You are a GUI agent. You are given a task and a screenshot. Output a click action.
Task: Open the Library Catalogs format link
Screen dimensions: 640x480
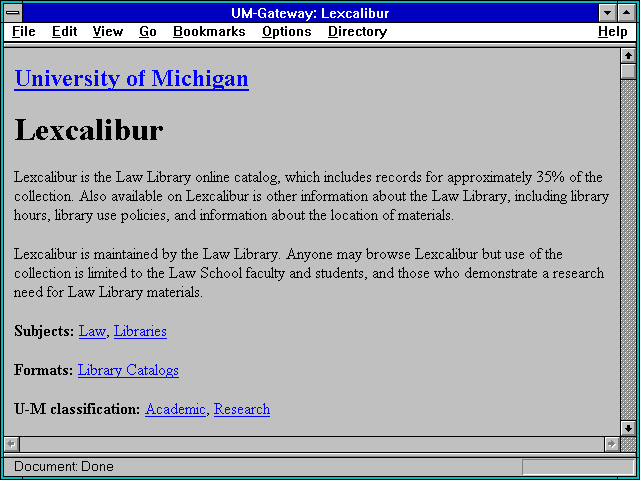[x=128, y=370]
